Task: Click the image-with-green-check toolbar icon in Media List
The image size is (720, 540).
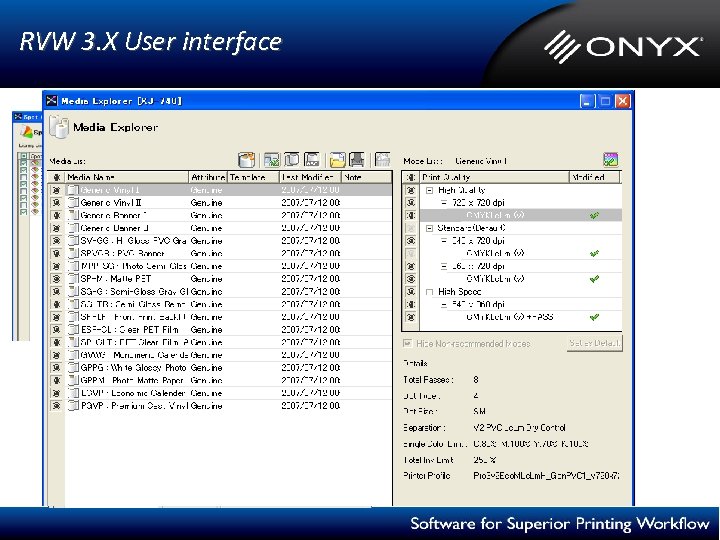Action: 271,160
